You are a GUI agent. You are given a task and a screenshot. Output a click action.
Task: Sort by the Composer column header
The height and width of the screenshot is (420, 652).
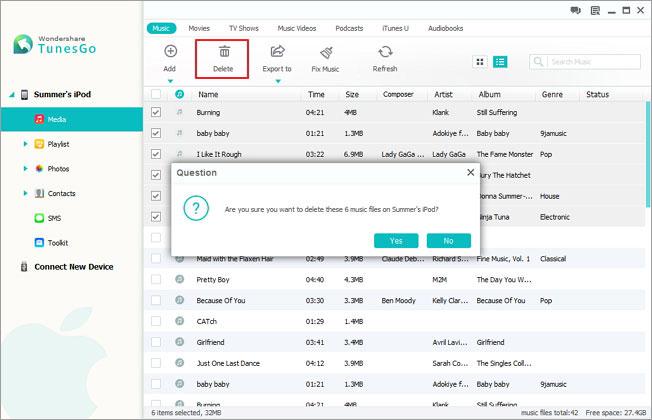398,94
